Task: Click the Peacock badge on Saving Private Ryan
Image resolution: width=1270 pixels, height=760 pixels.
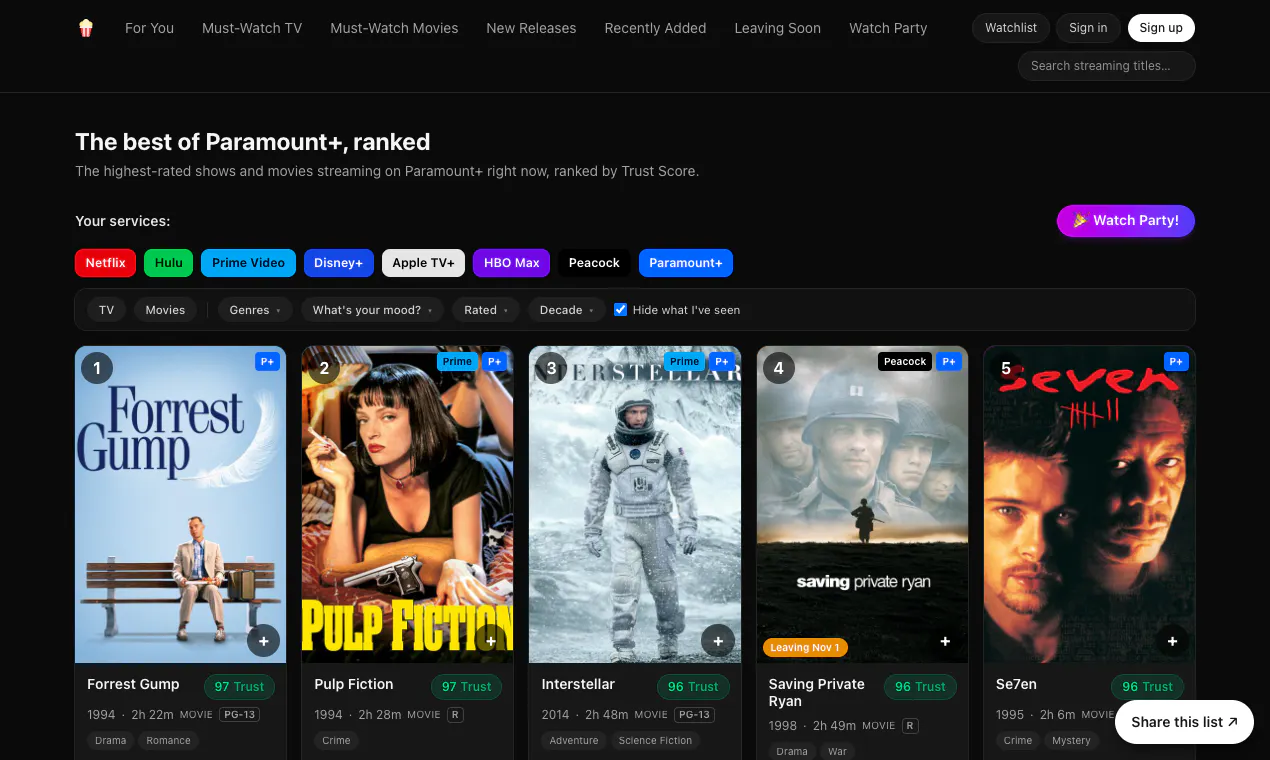Action: point(905,362)
